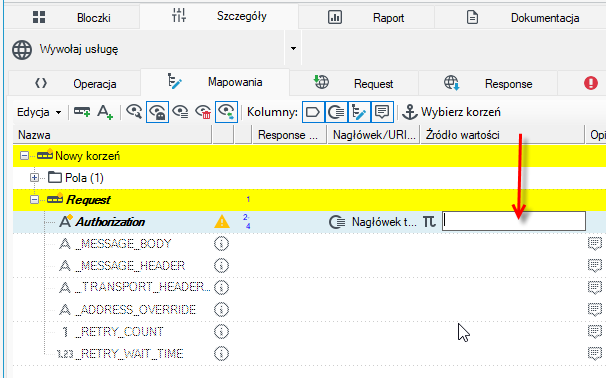This screenshot has height=378, width=606.
Task: Click the Źródło wartości column header
Action: [x=502, y=135]
